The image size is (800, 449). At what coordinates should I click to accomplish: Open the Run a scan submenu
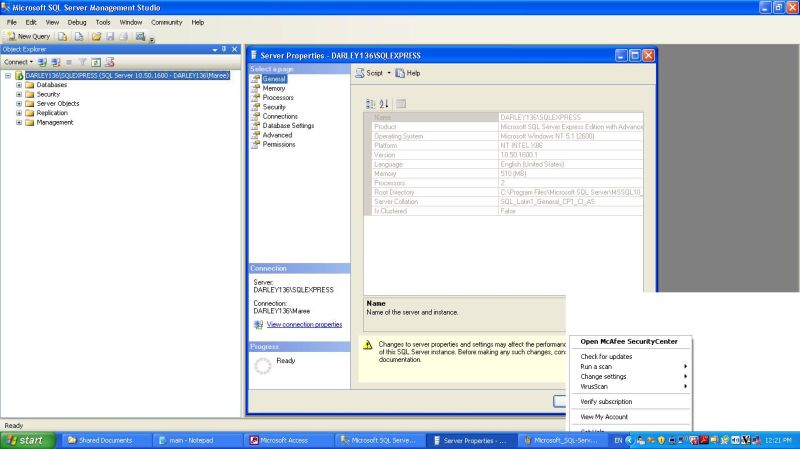point(631,367)
